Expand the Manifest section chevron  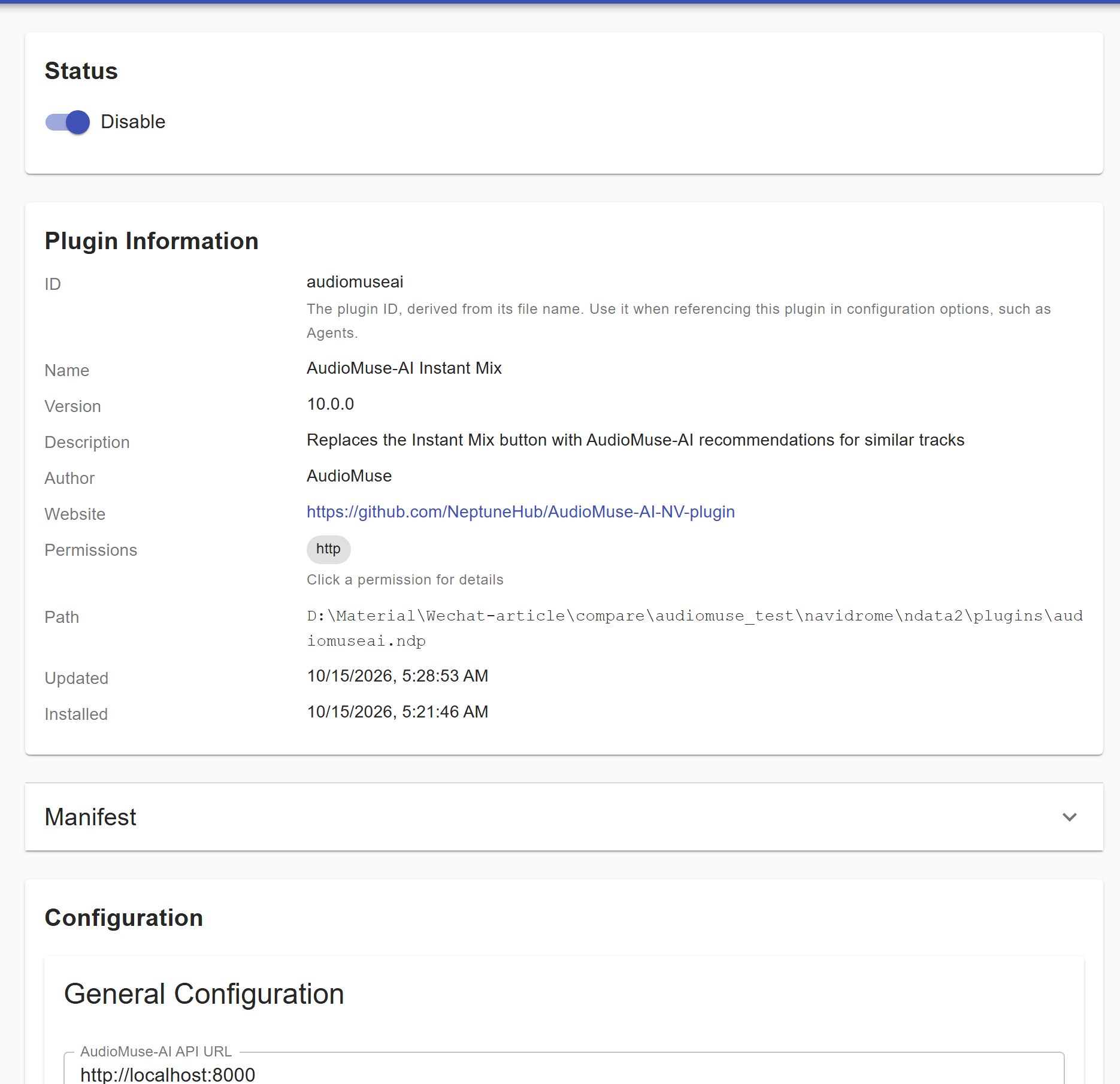coord(1070,817)
